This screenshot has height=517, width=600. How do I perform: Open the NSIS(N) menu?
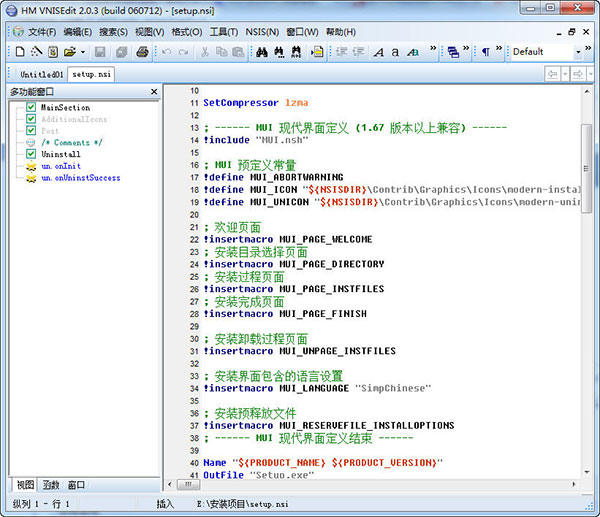click(263, 31)
